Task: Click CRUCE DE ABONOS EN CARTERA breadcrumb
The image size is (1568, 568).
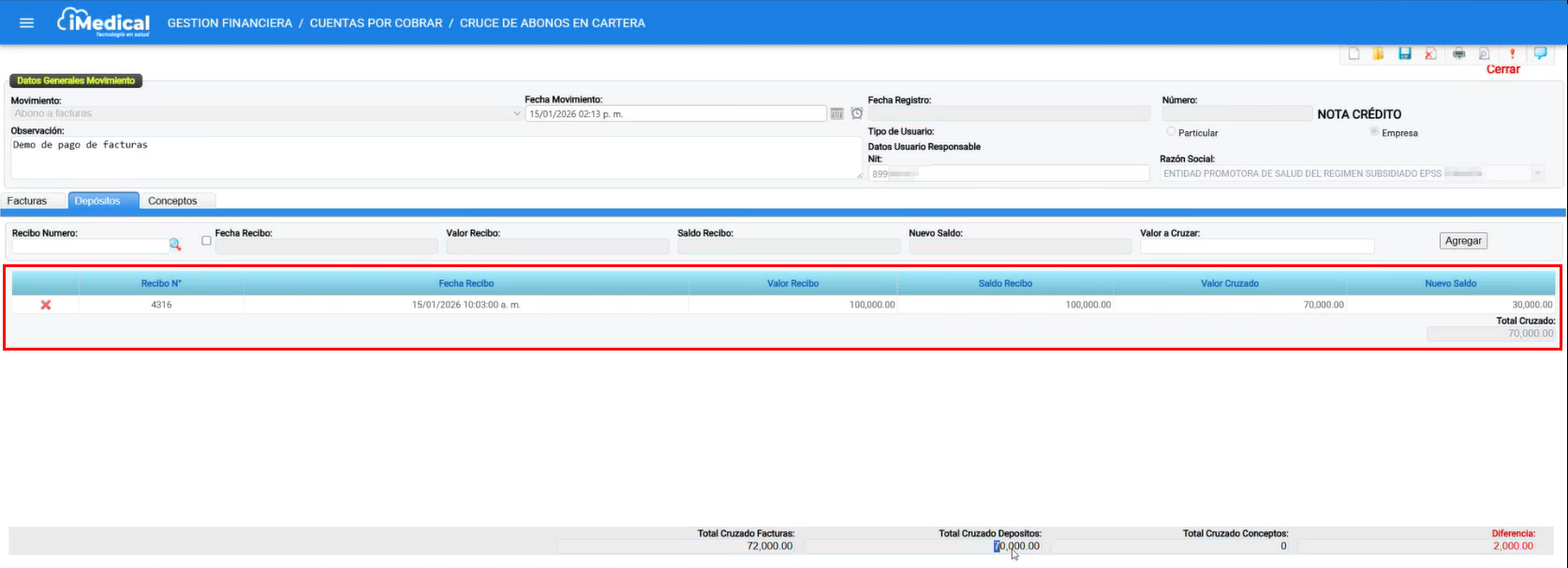Action: 552,22
